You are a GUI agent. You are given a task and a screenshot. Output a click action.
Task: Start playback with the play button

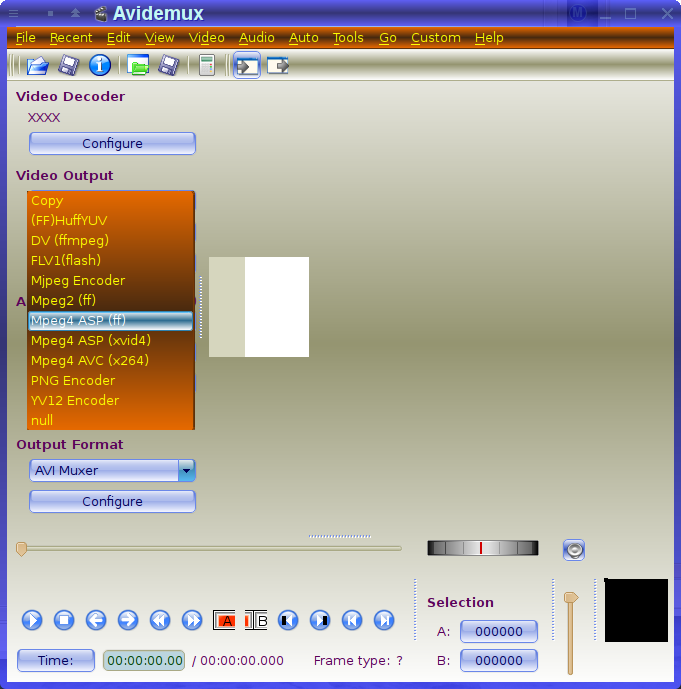click(32, 620)
